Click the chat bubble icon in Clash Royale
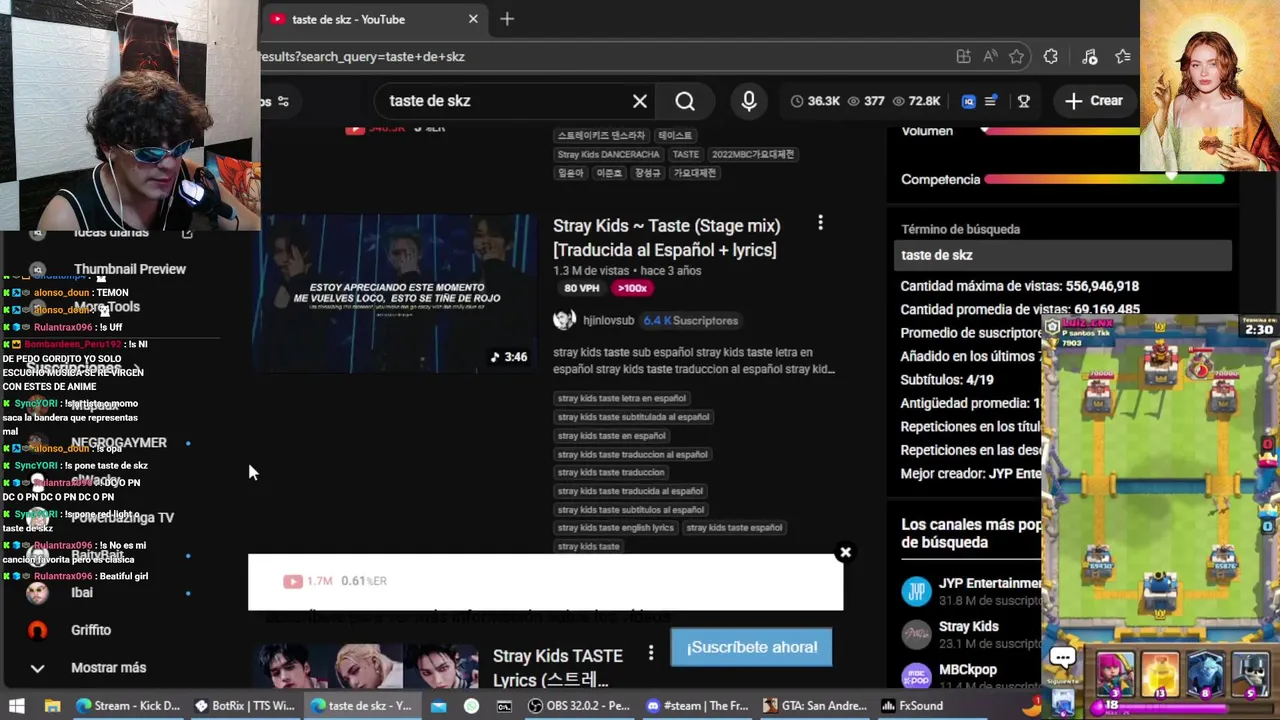Image resolution: width=1280 pixels, height=720 pixels. [x=1063, y=657]
